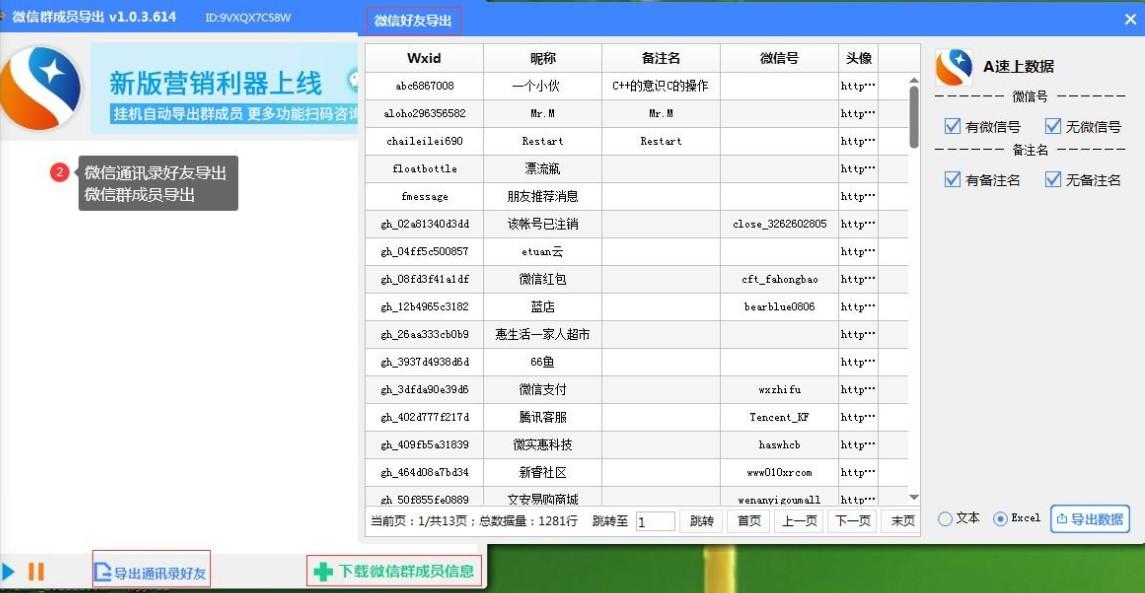
Task: Select cell floatbottle
Action: 424,169
